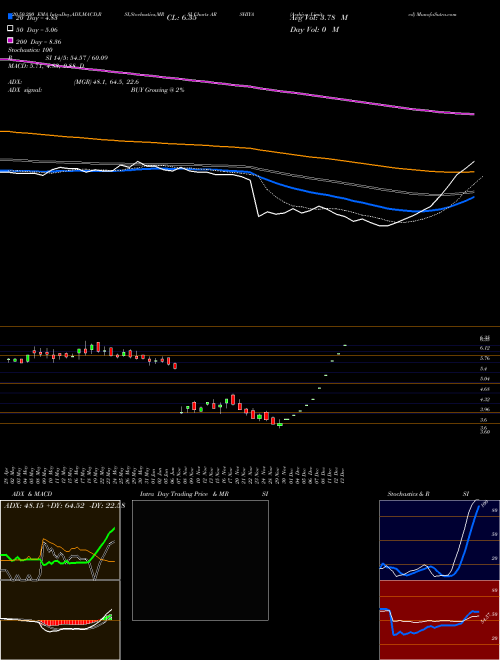Click the 'Stochastics: 100' reading
Viewport: 500px width, 660px height.
point(29,50)
